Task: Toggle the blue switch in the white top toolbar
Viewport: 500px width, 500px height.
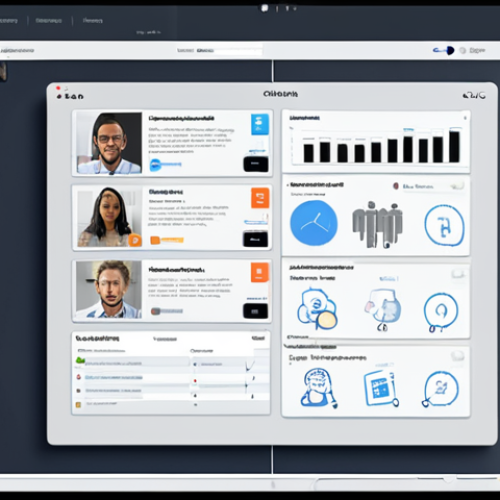Action: point(444,51)
